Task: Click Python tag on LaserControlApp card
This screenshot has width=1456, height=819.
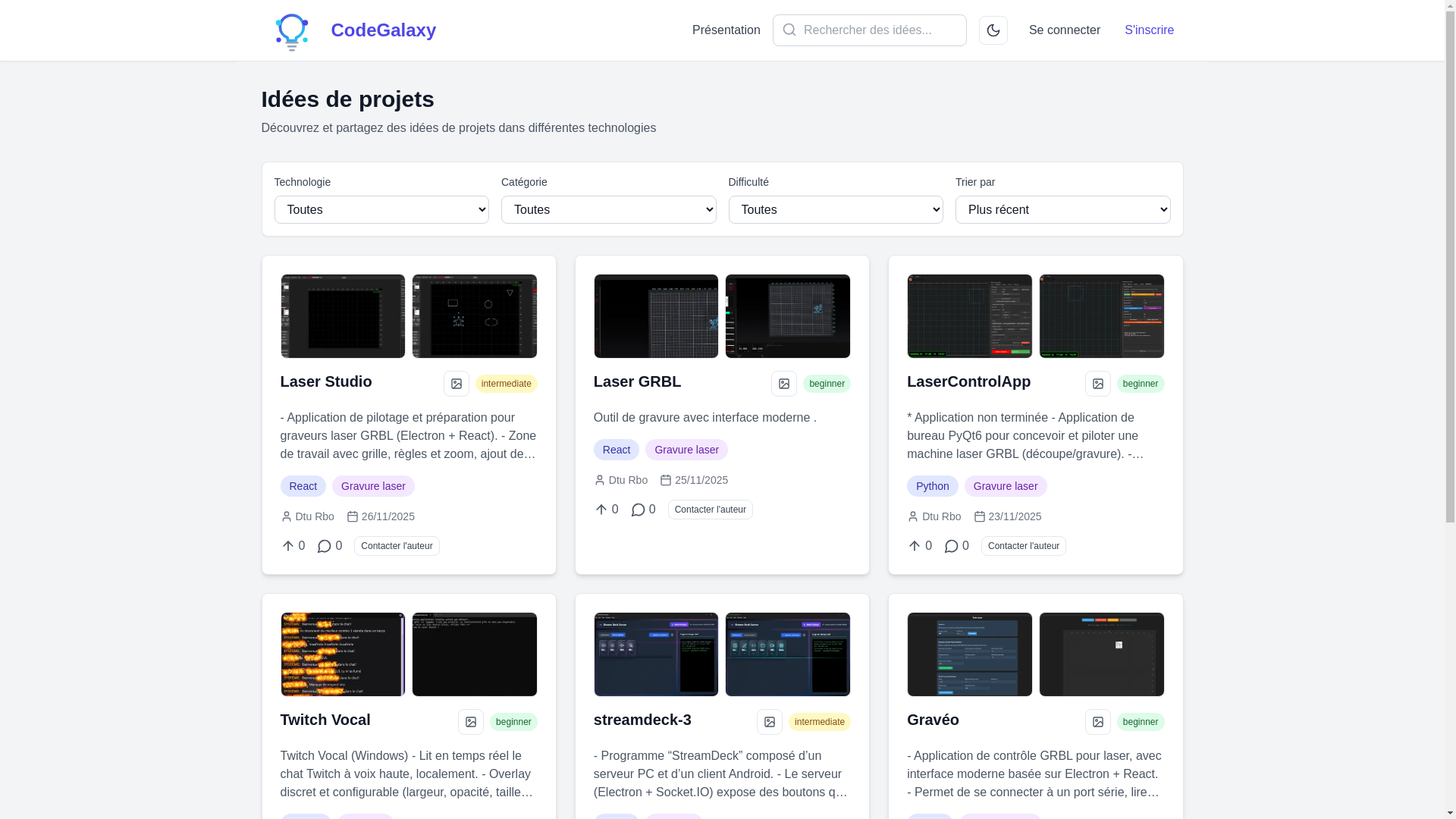Action: [933, 486]
